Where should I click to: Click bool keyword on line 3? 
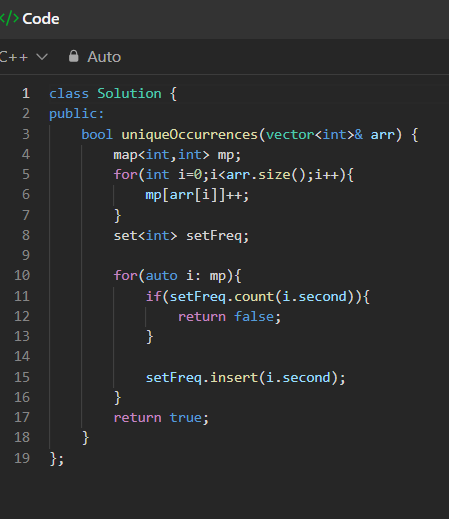[97, 135]
